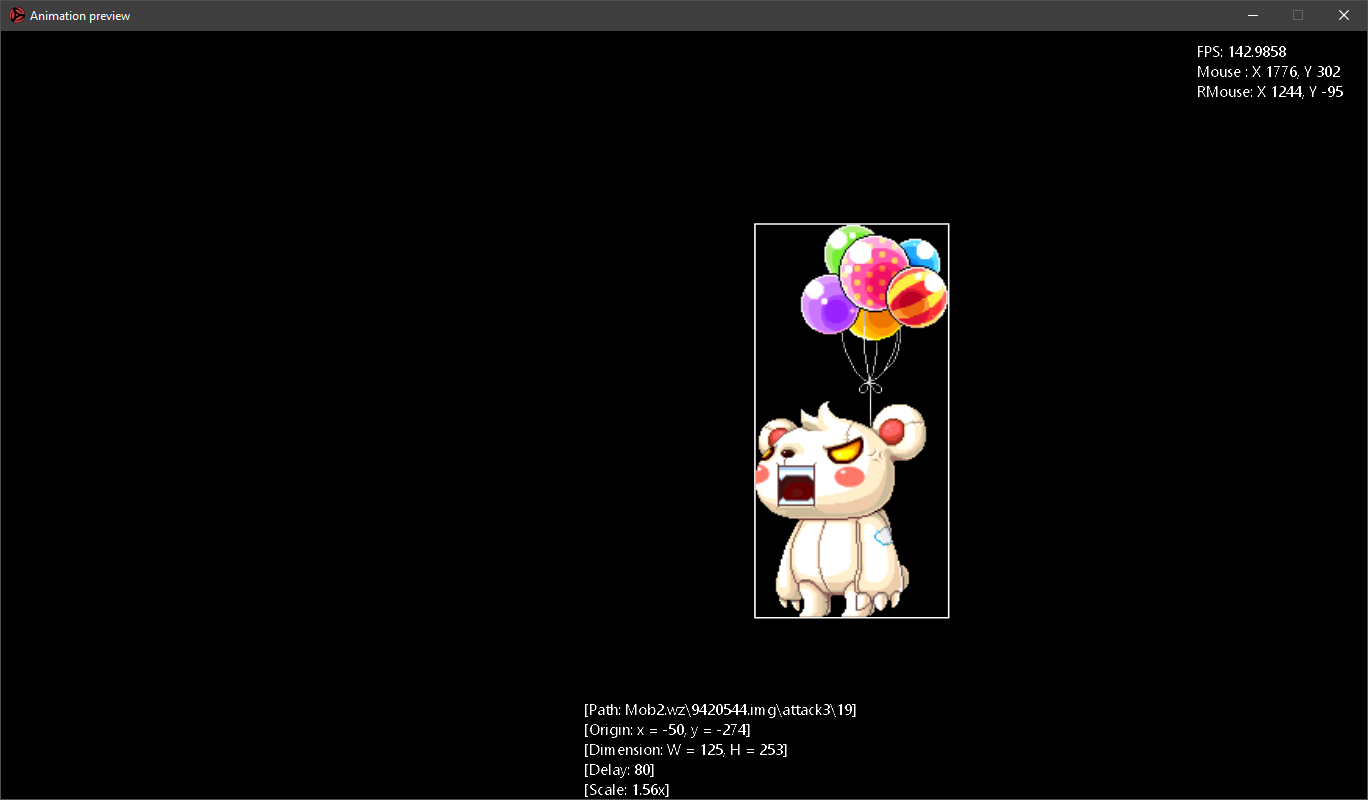Click the Delay: 80 line
The height and width of the screenshot is (800, 1368).
point(619,770)
